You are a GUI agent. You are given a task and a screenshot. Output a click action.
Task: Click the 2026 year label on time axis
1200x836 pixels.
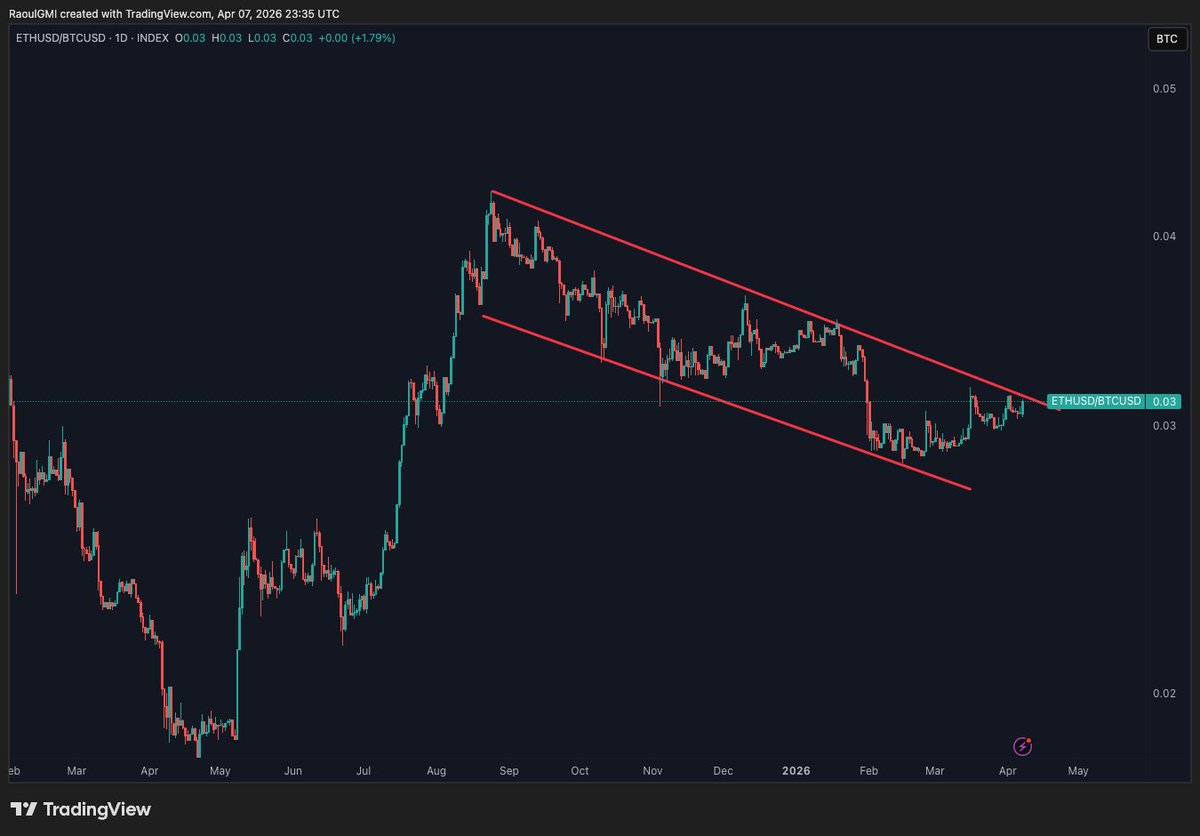(x=796, y=771)
